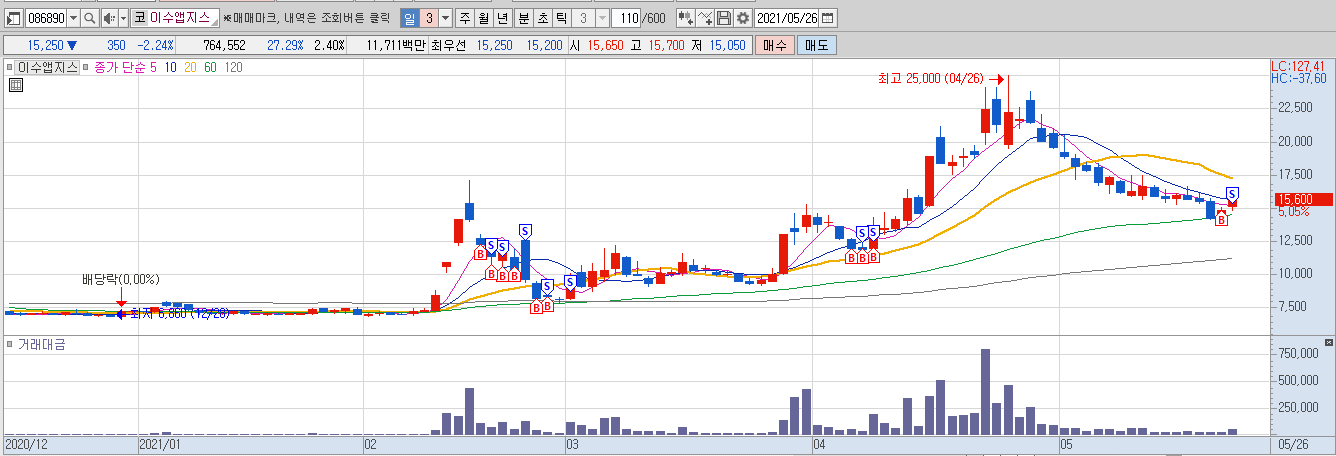Click the 15,650 opening price value

pyautogui.click(x=604, y=45)
